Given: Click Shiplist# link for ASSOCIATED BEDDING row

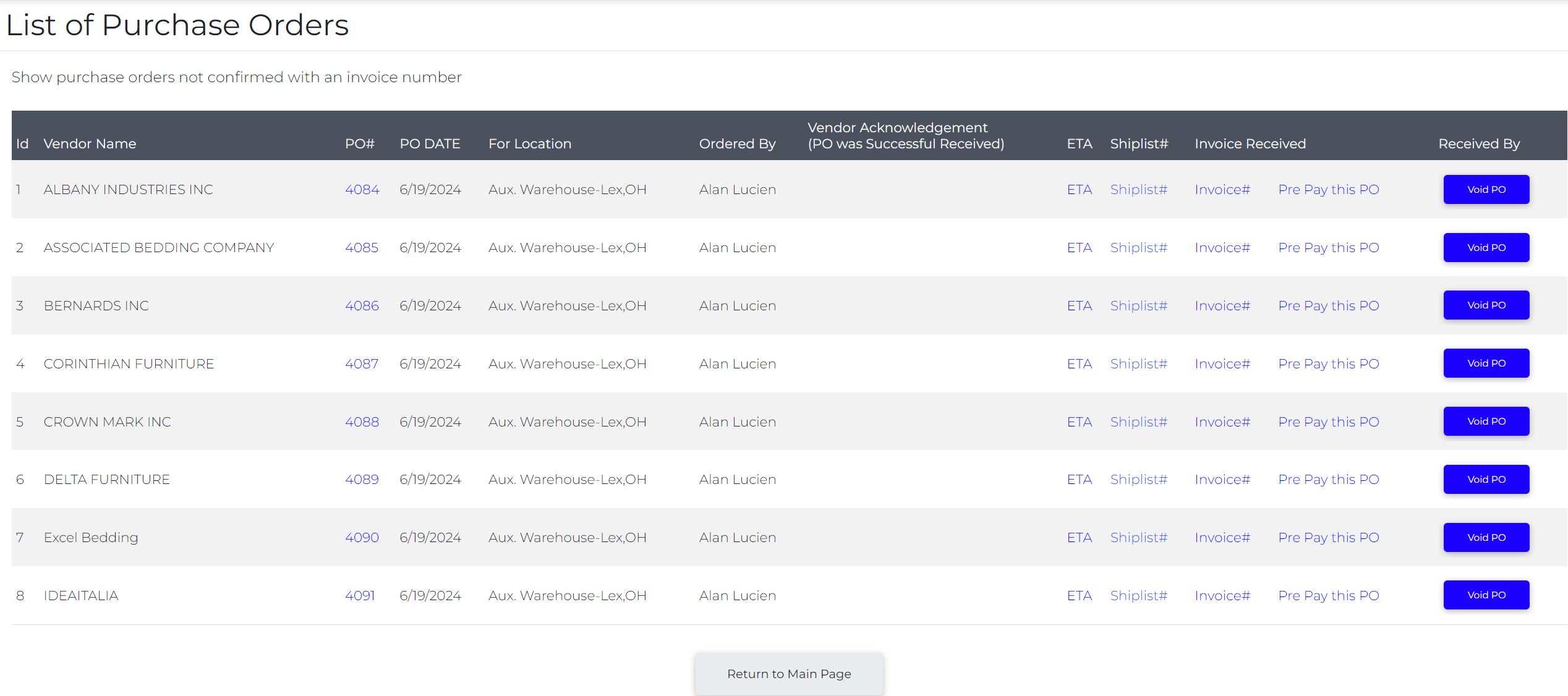Looking at the screenshot, I should (x=1139, y=248).
